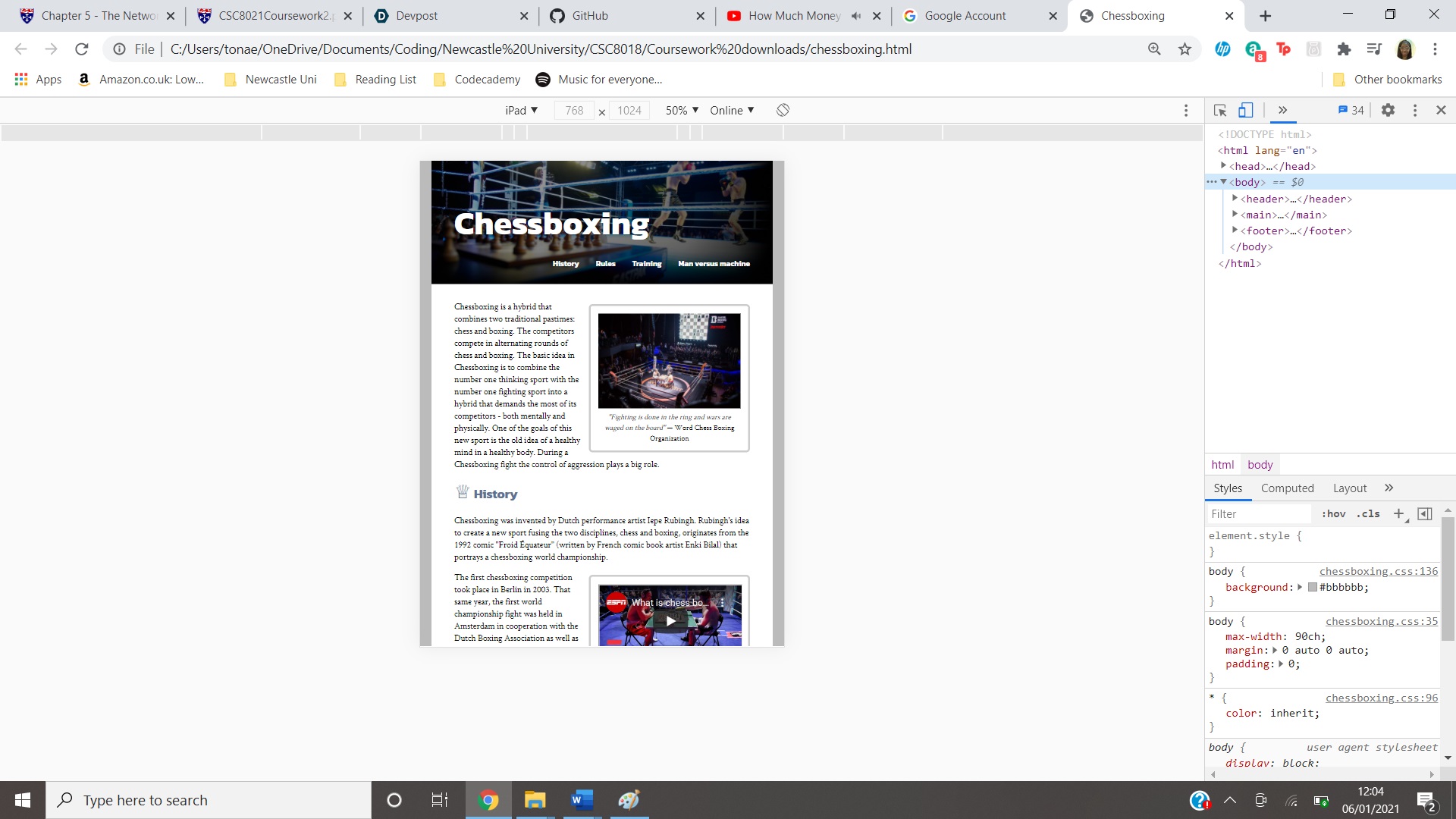Switch to the Computed tab
Screen dimensions: 1456x819
1287,488
